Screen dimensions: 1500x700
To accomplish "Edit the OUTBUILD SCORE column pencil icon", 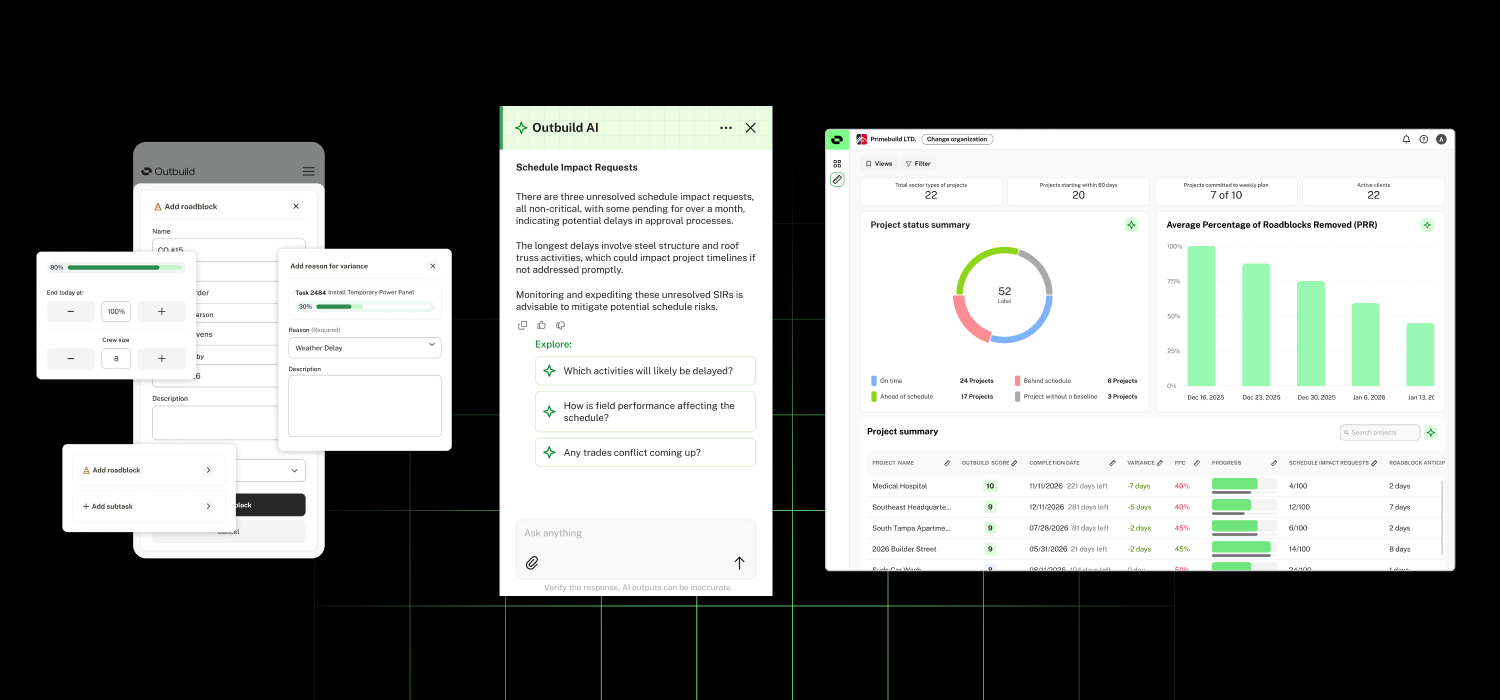I will pos(1014,463).
